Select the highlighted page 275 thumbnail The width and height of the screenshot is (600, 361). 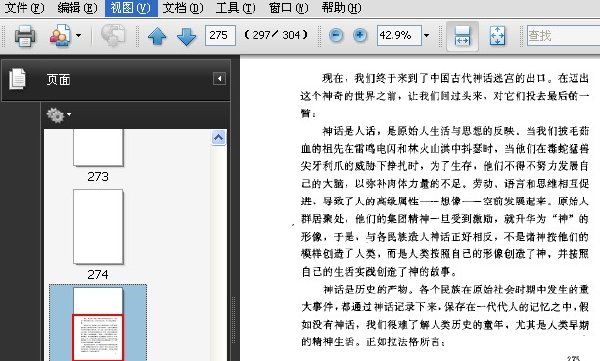tap(98, 324)
